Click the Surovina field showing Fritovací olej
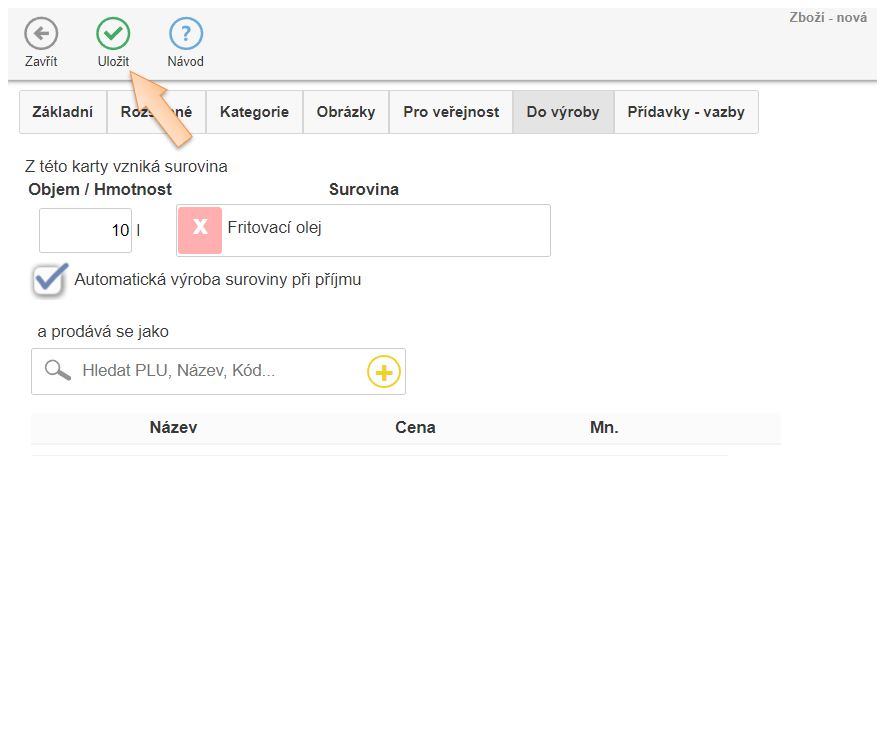890x756 pixels. click(x=385, y=229)
